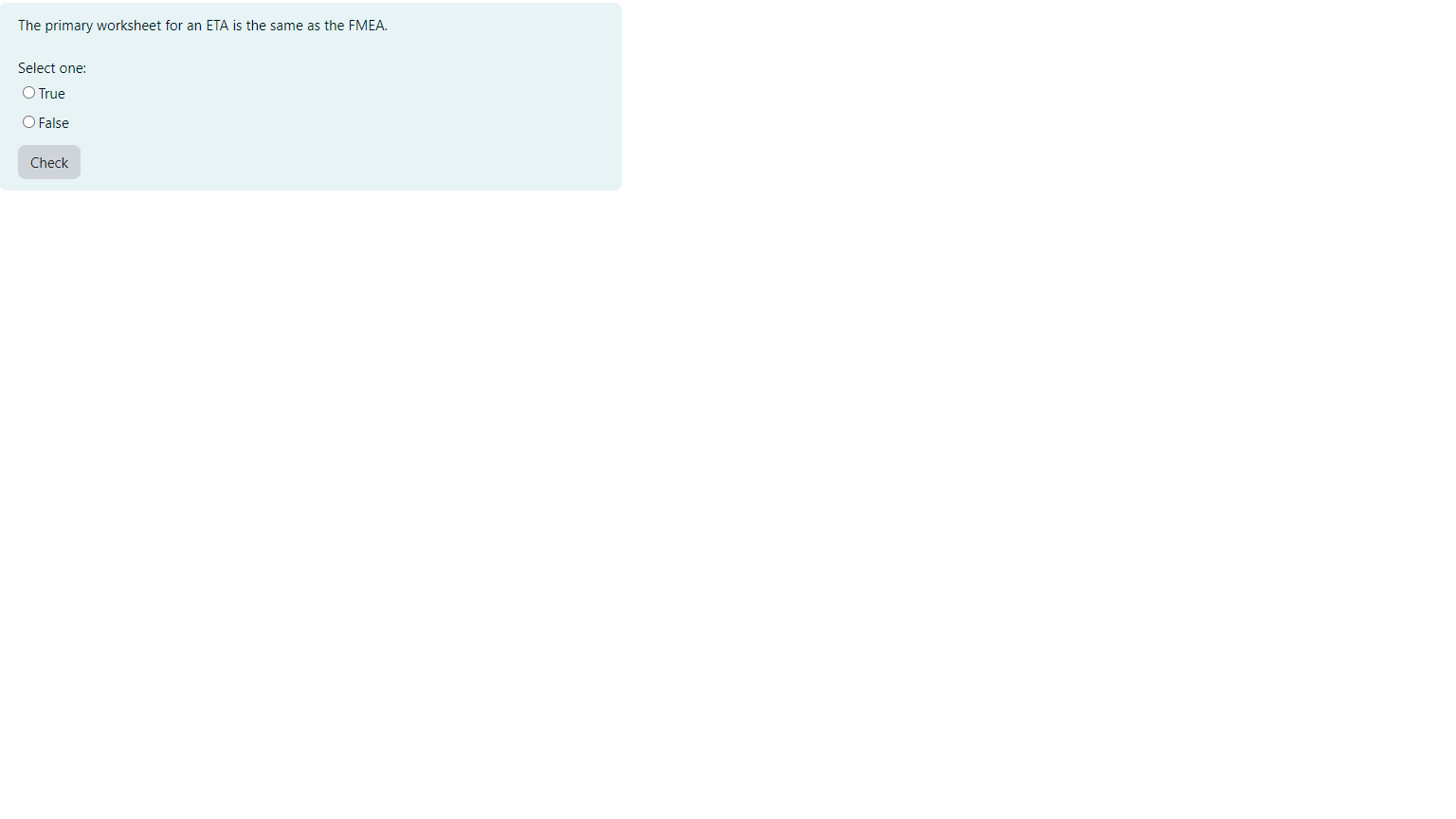This screenshot has height=819, width=1456.
Task: Click the True label text
Action: click(x=52, y=93)
